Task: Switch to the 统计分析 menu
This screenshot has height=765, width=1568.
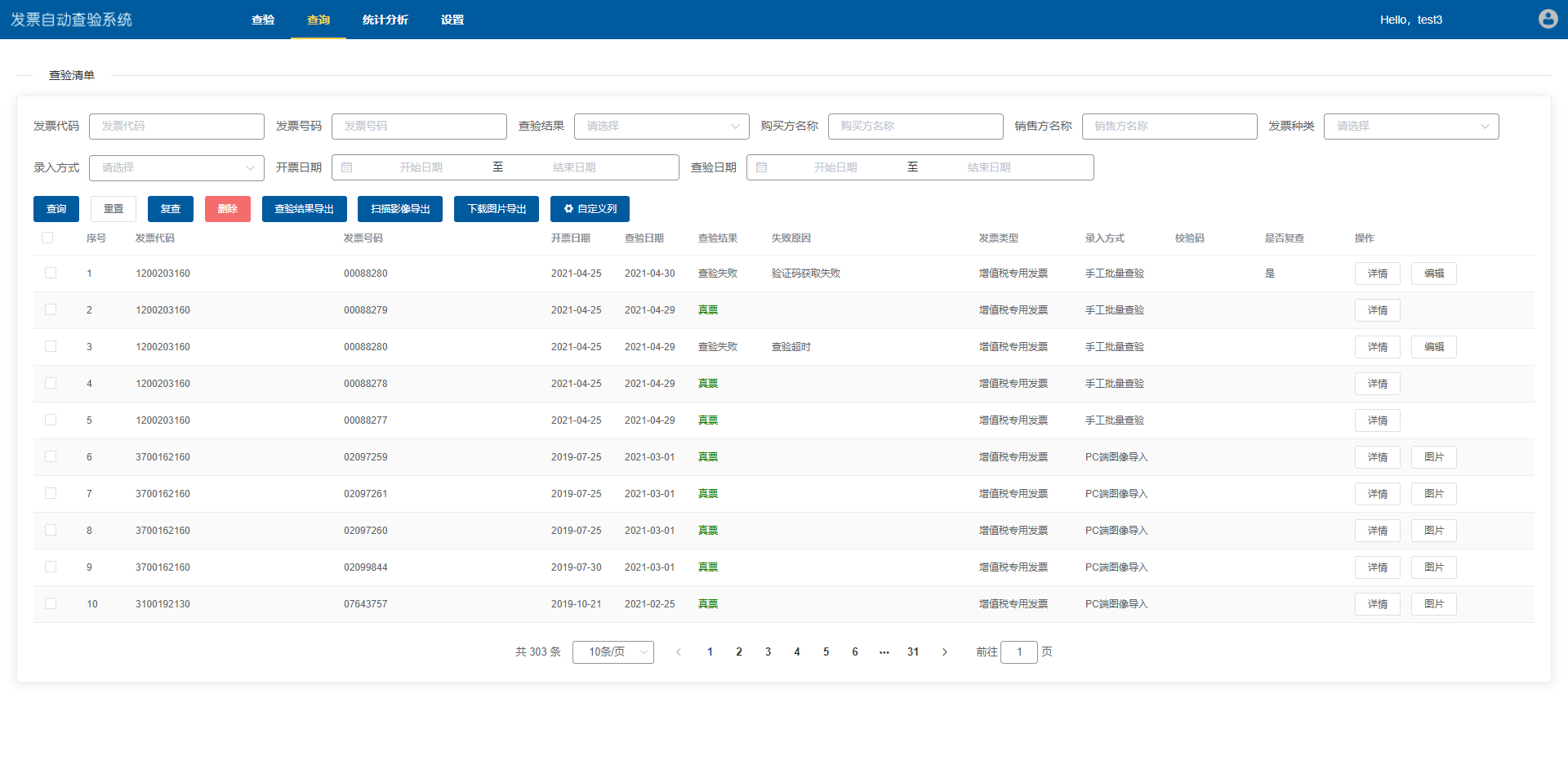Action: pyautogui.click(x=385, y=20)
